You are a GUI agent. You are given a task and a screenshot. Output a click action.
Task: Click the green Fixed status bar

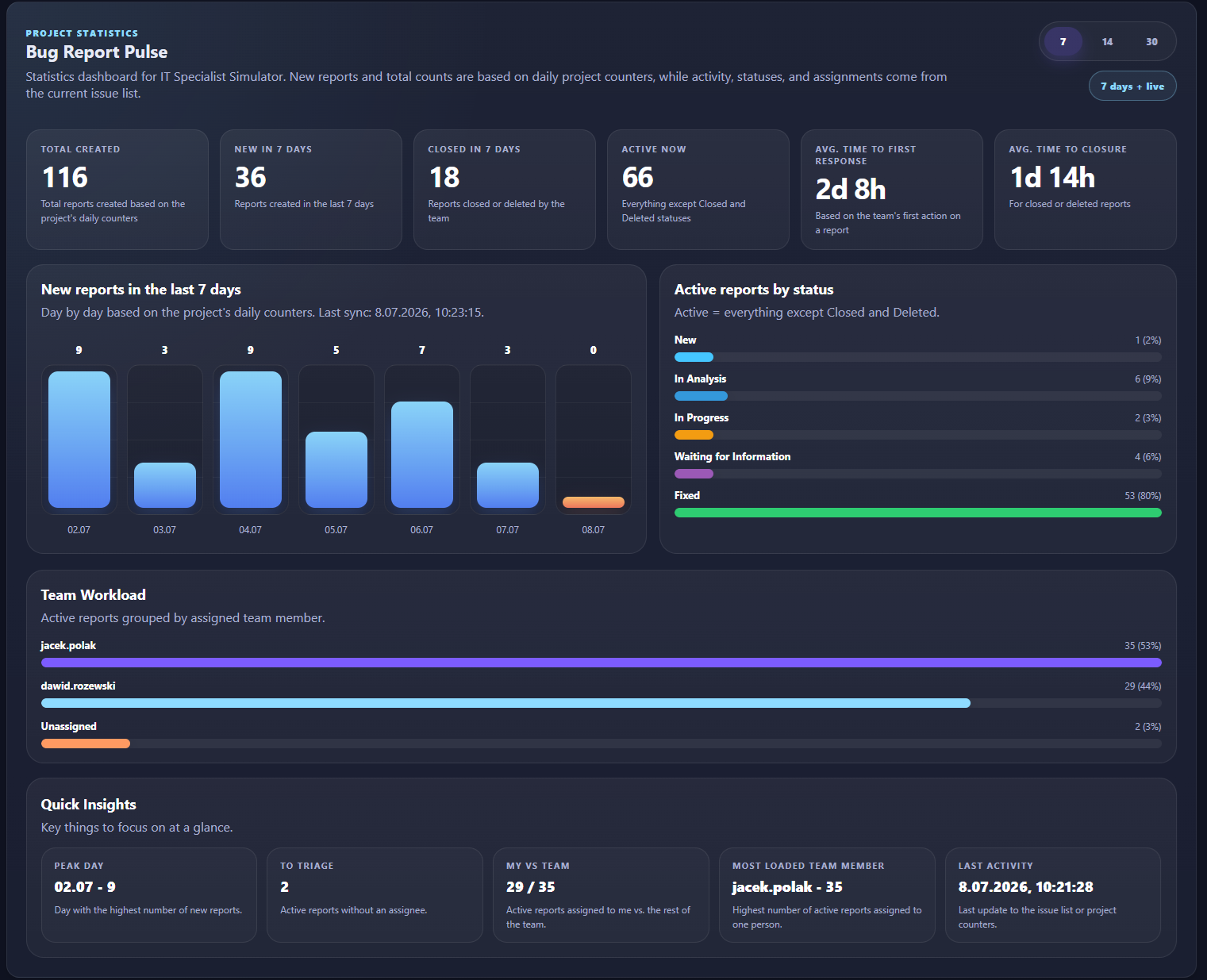(918, 513)
